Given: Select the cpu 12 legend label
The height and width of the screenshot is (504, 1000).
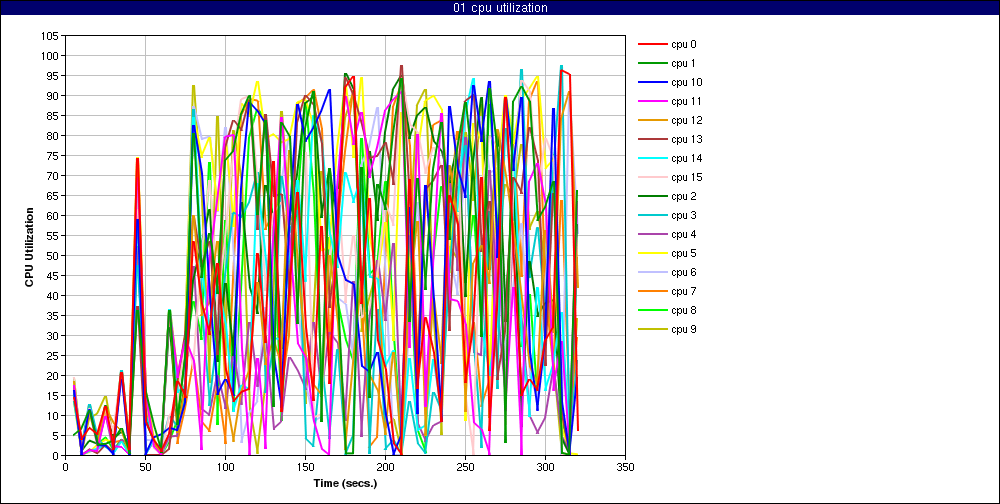Looking at the screenshot, I should pyautogui.click(x=686, y=121).
